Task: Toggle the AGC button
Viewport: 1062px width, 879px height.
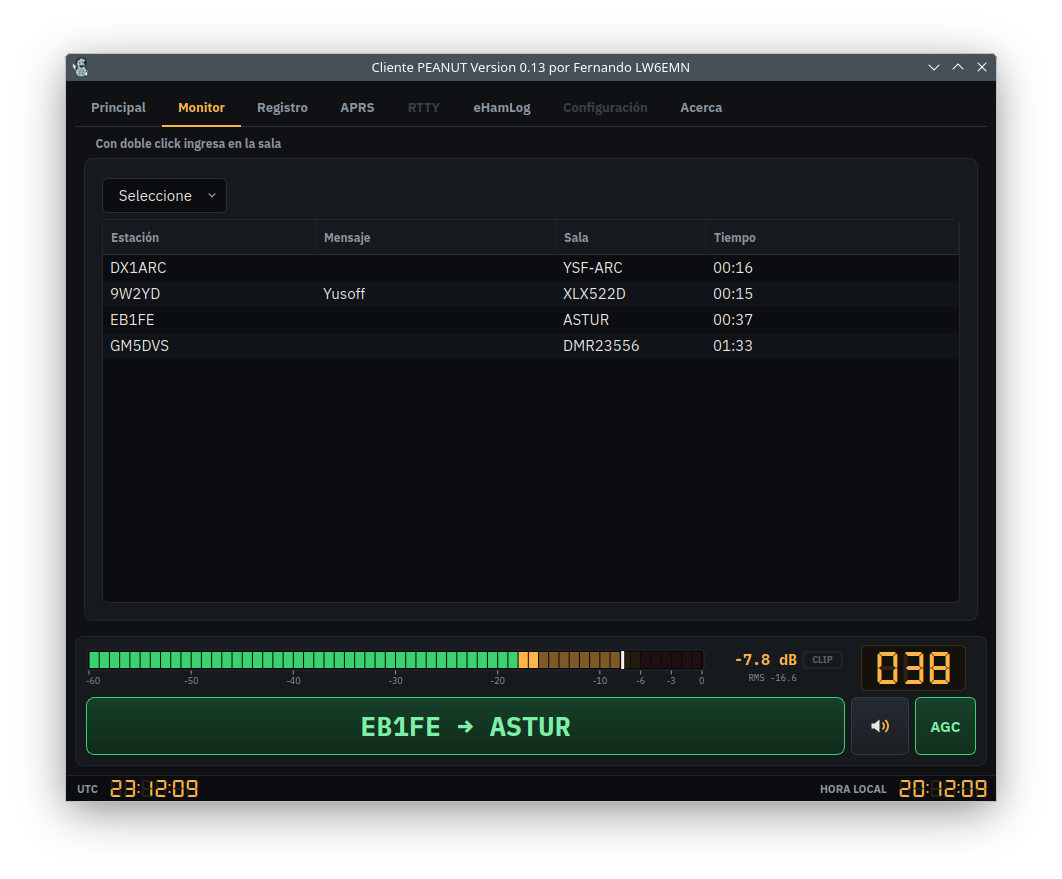Action: [x=945, y=726]
